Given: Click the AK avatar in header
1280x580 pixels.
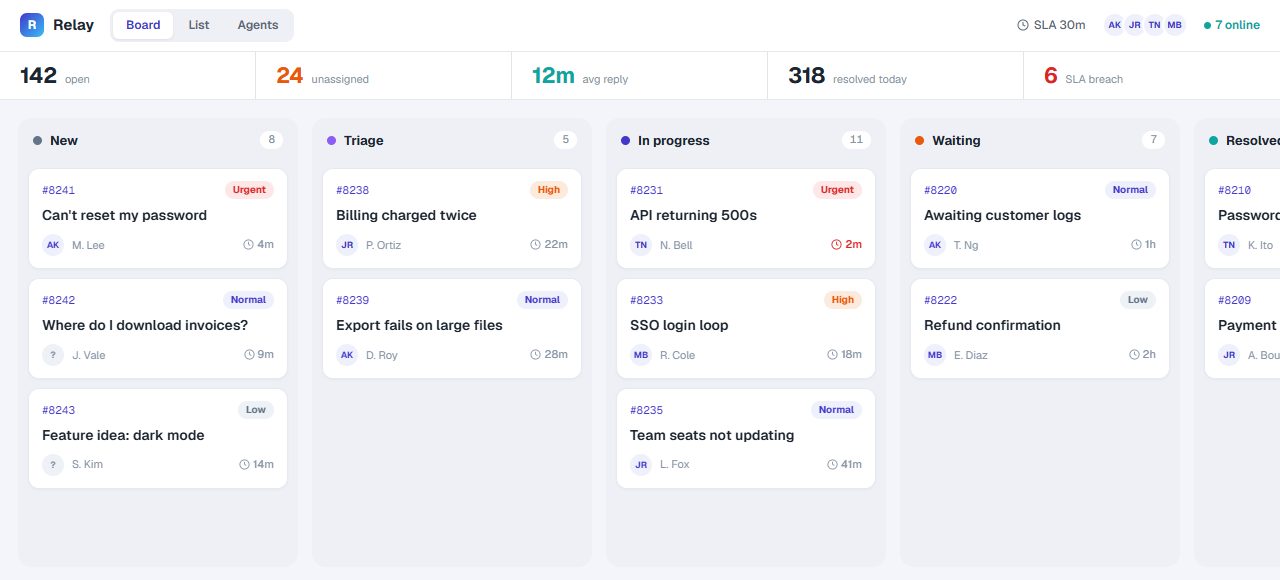Looking at the screenshot, I should pyautogui.click(x=1115, y=25).
